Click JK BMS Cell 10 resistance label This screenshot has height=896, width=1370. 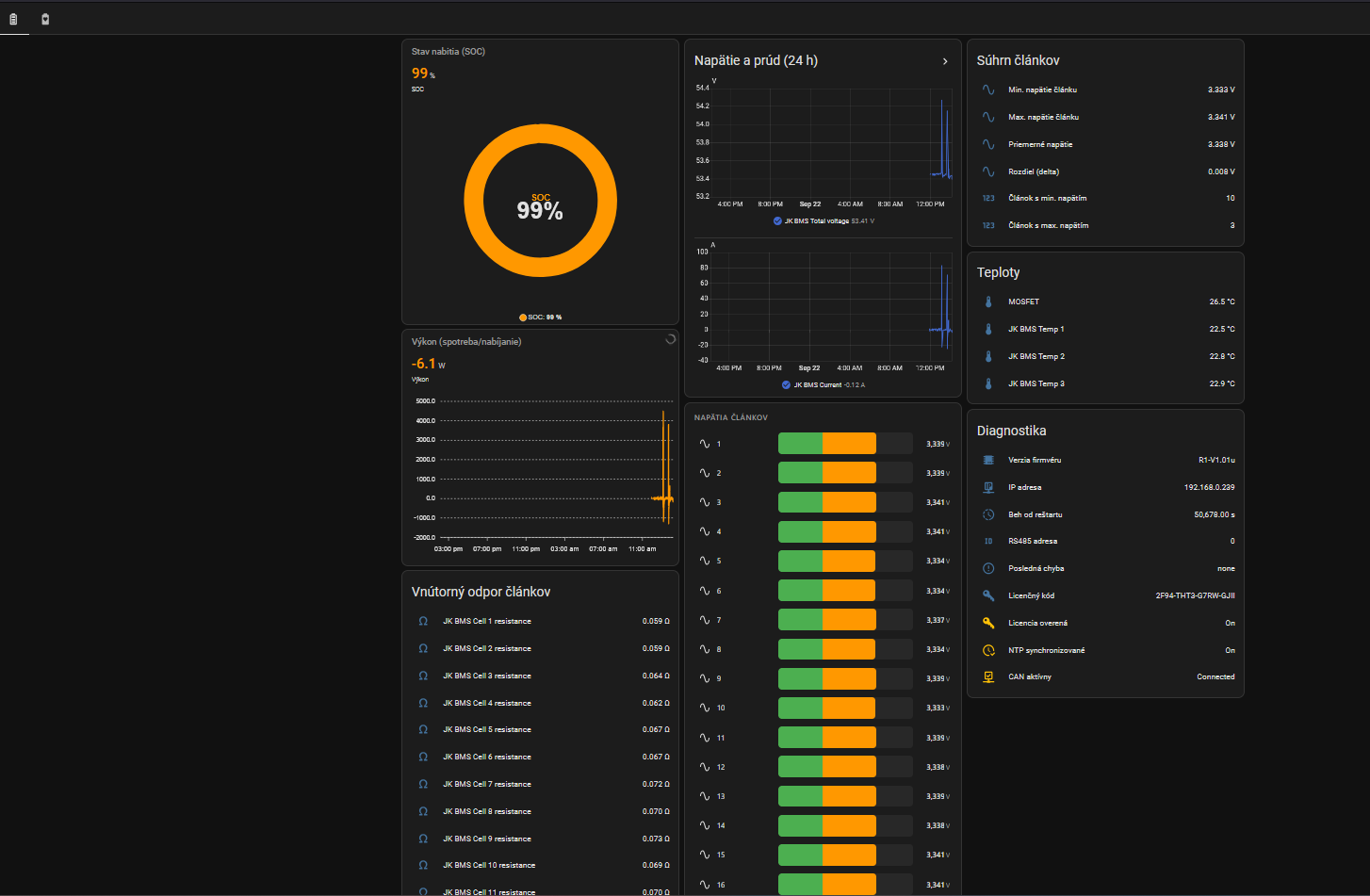tap(489, 865)
